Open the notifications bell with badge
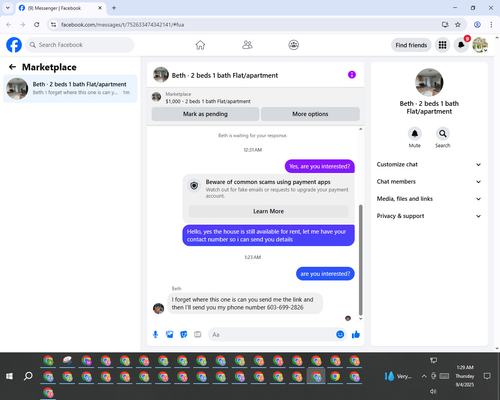This screenshot has height=400, width=500. point(461,45)
